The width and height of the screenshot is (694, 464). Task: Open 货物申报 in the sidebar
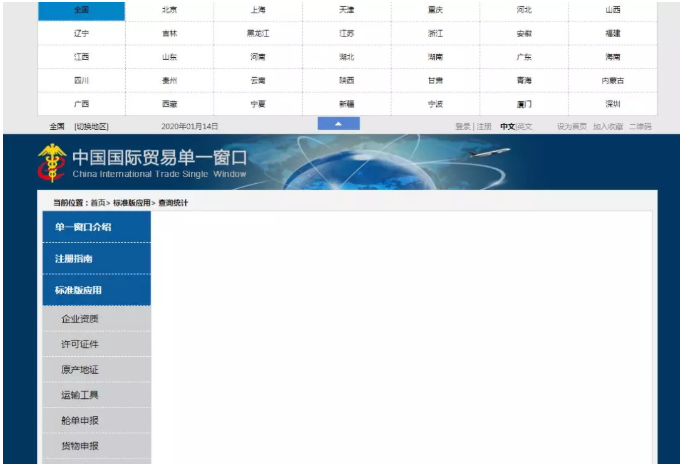[x=96, y=446]
